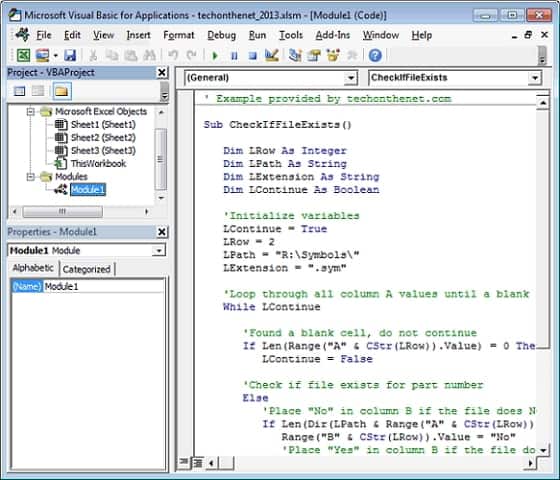Toggle Folders view in Project panel
Screen dimensions: 560x480
pyautogui.click(x=61, y=91)
